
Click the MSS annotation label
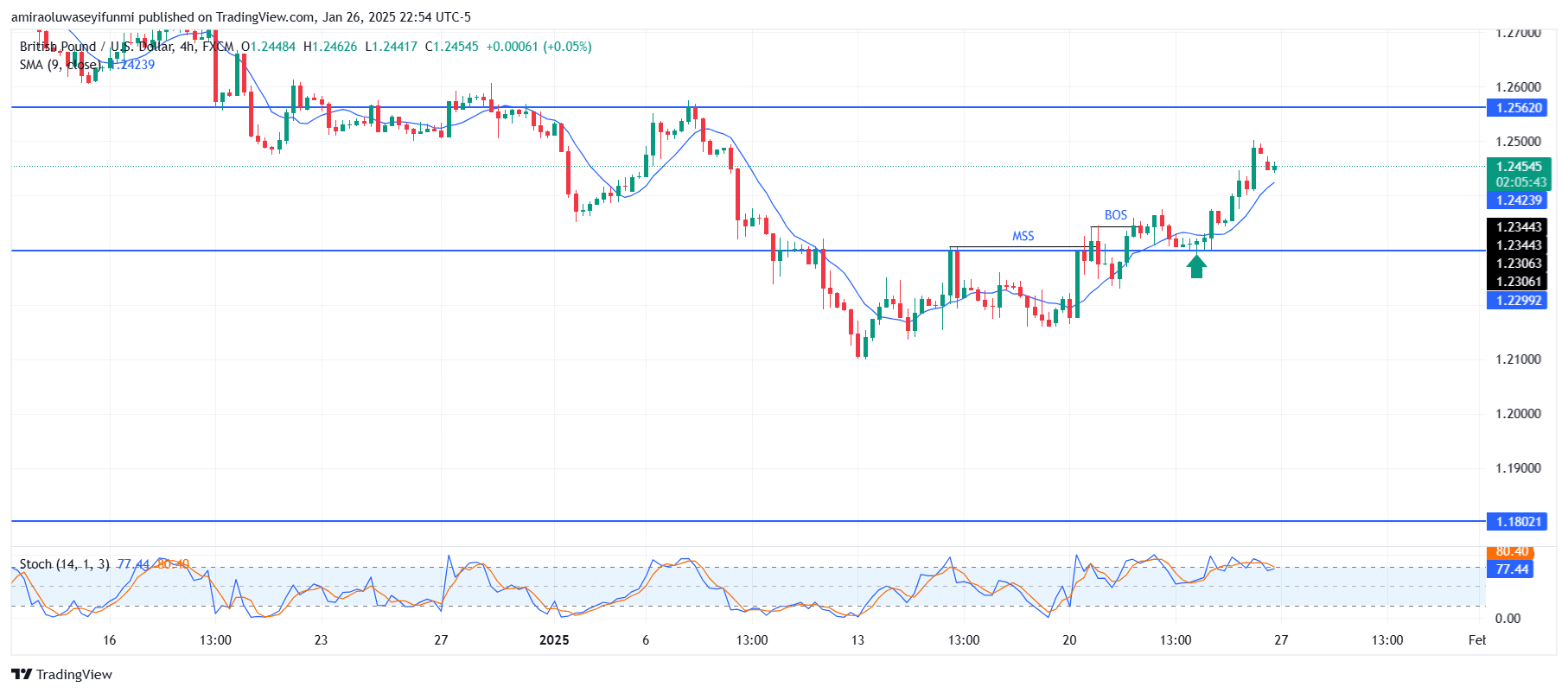click(x=1023, y=236)
